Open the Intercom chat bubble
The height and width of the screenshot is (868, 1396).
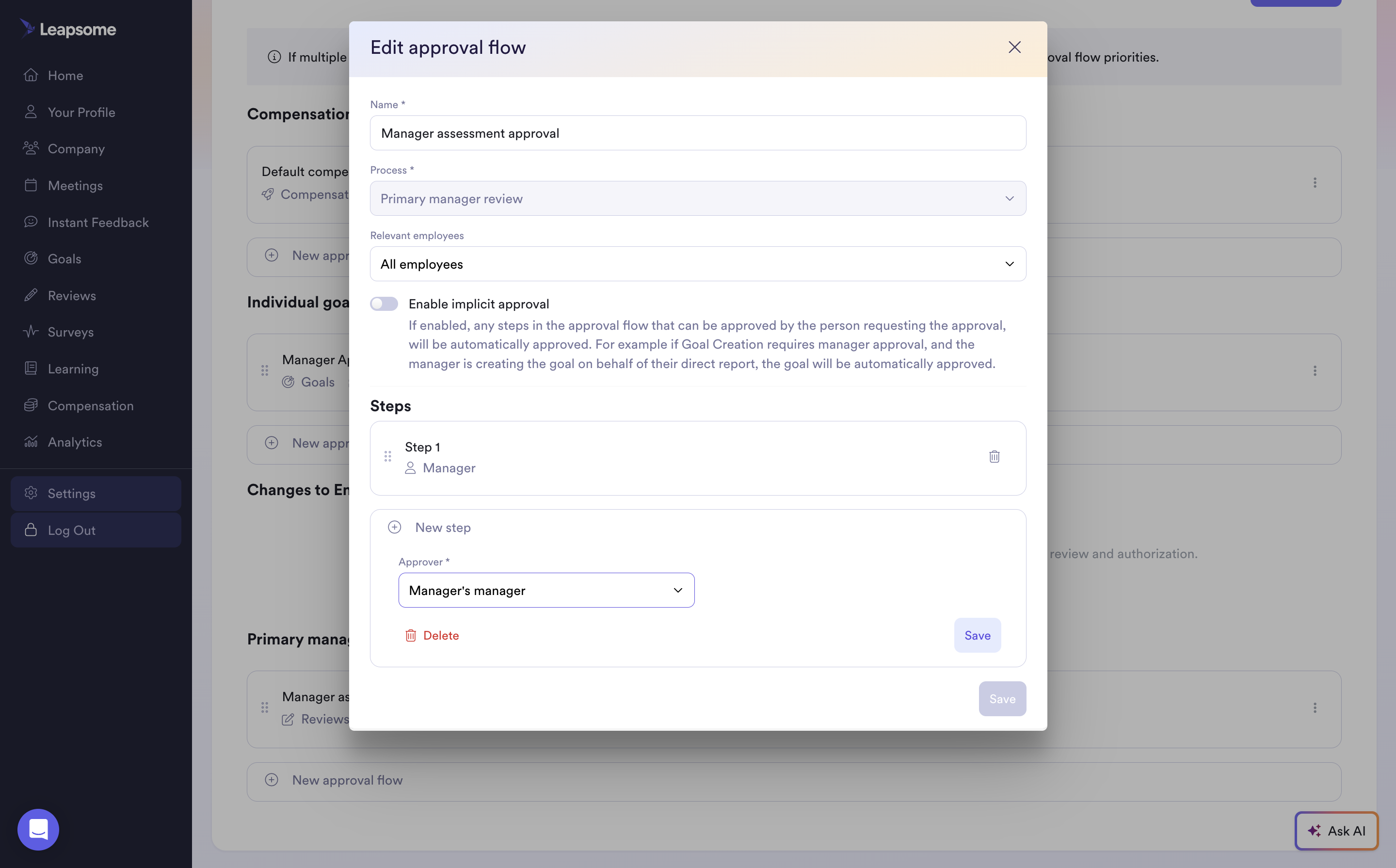(38, 830)
